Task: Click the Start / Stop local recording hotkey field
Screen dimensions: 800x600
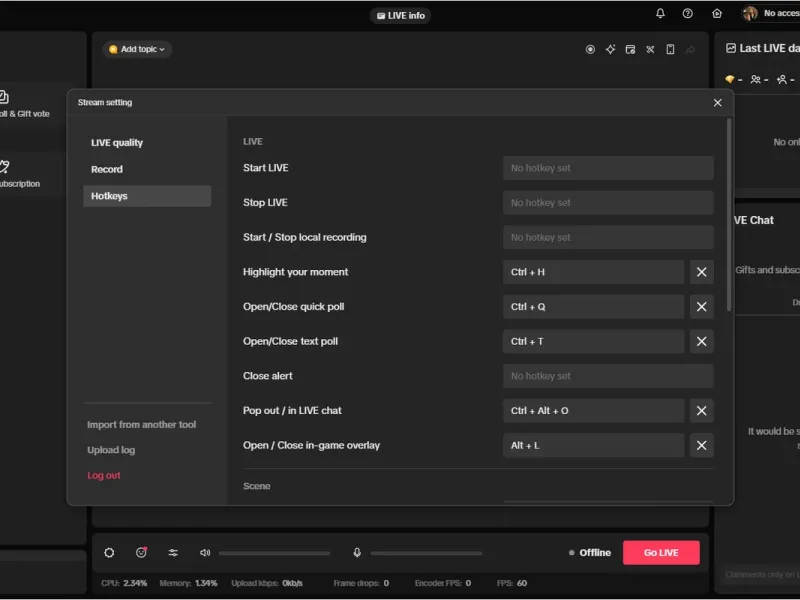Action: [x=608, y=237]
